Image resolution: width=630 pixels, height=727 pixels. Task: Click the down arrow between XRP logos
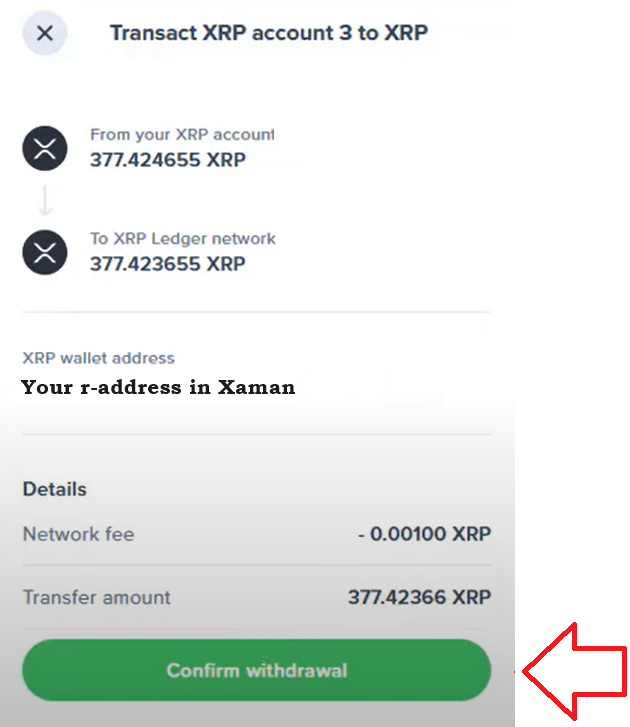pos(45,201)
